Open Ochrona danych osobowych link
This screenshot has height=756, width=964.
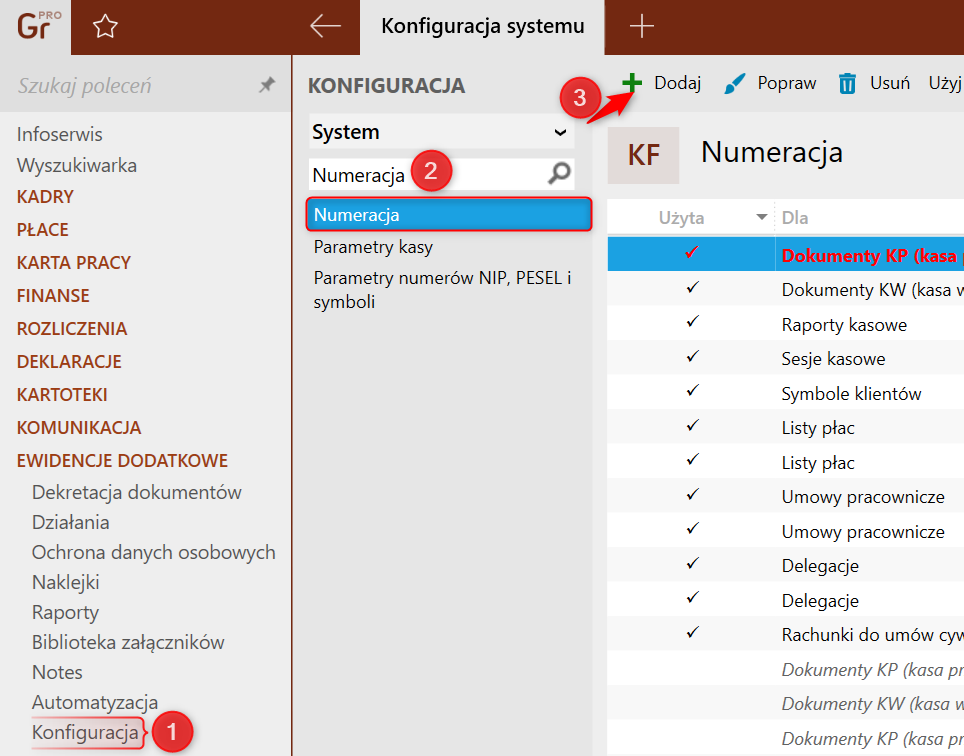click(x=153, y=552)
